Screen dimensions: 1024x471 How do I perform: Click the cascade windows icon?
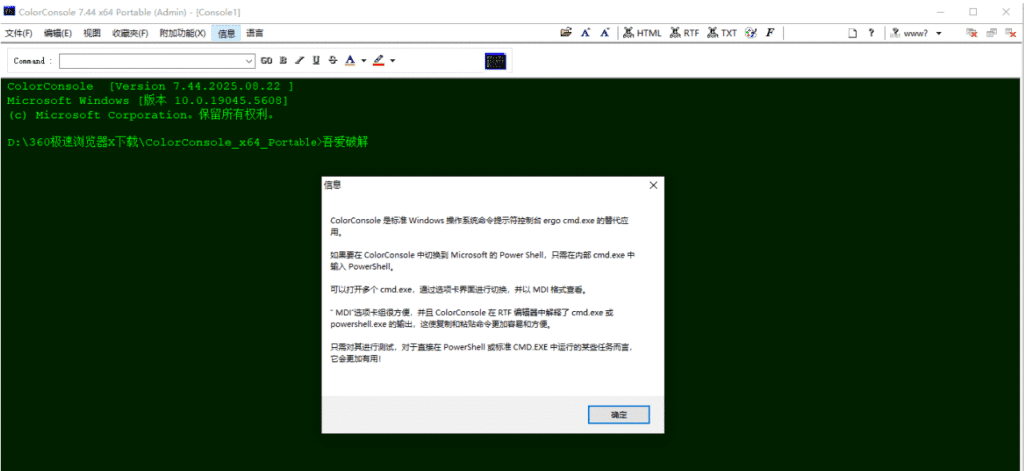click(991, 33)
